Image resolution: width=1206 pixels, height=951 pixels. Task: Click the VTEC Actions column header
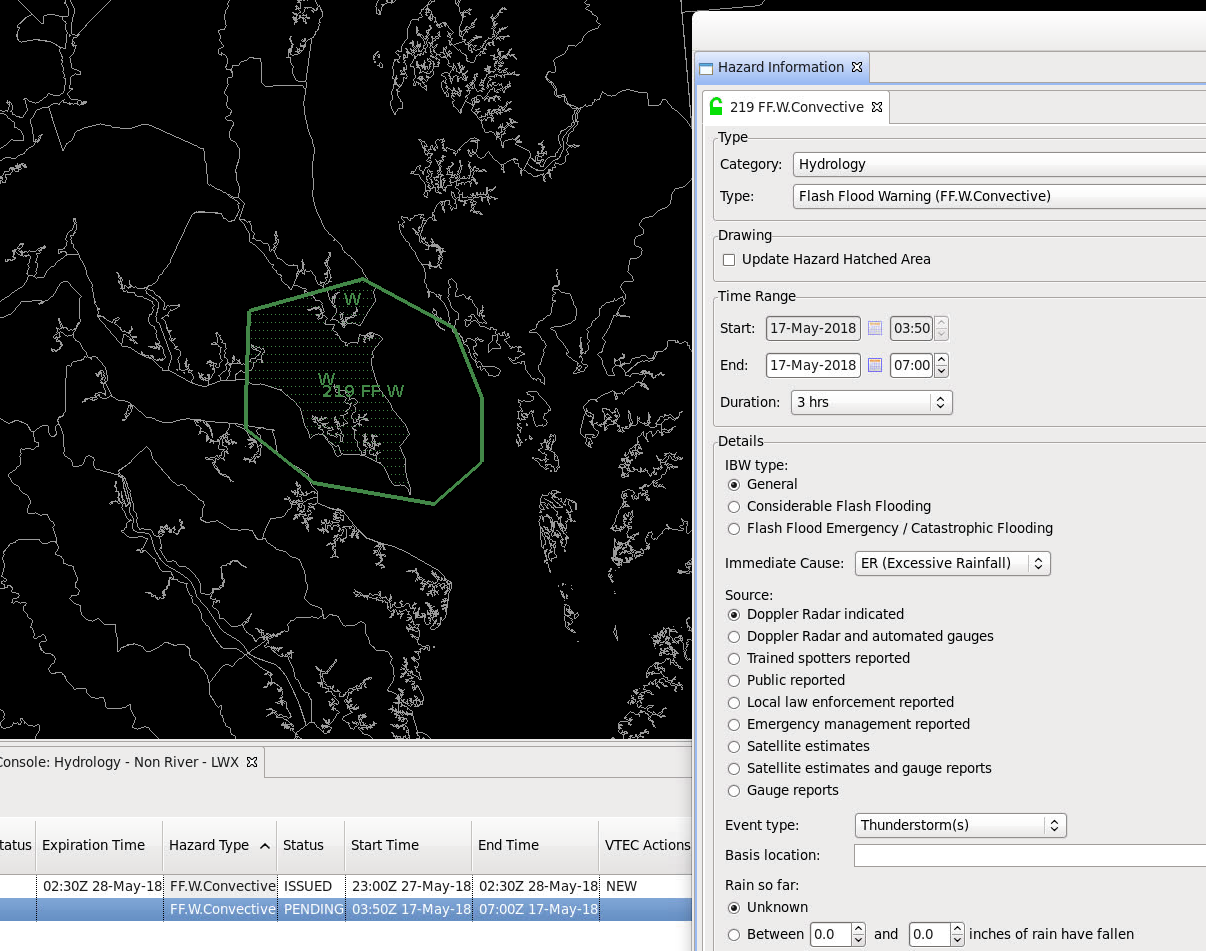pyautogui.click(x=646, y=845)
